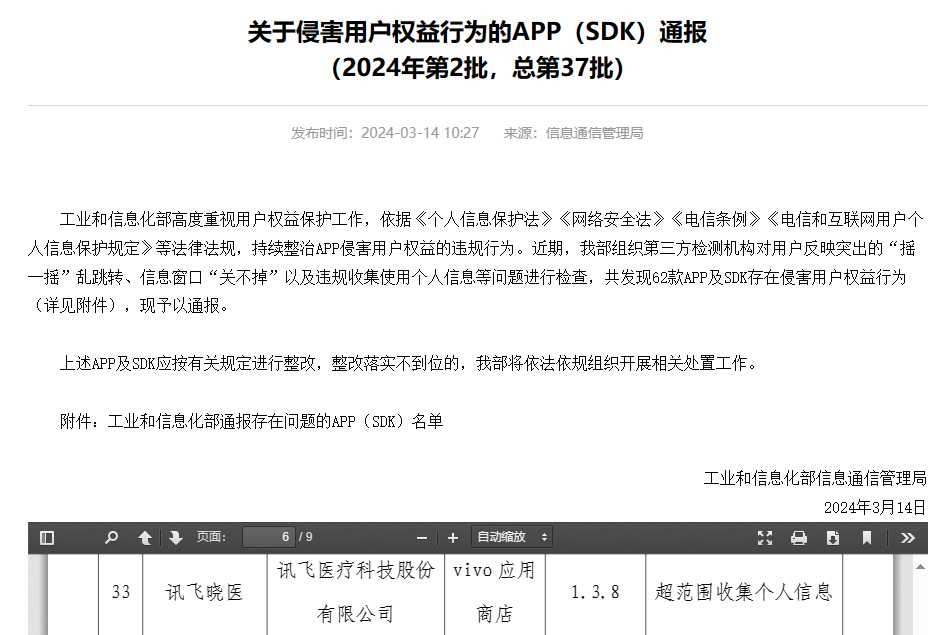This screenshot has height=635, width=948.
Task: Go to next PDF page
Action: tap(175, 538)
